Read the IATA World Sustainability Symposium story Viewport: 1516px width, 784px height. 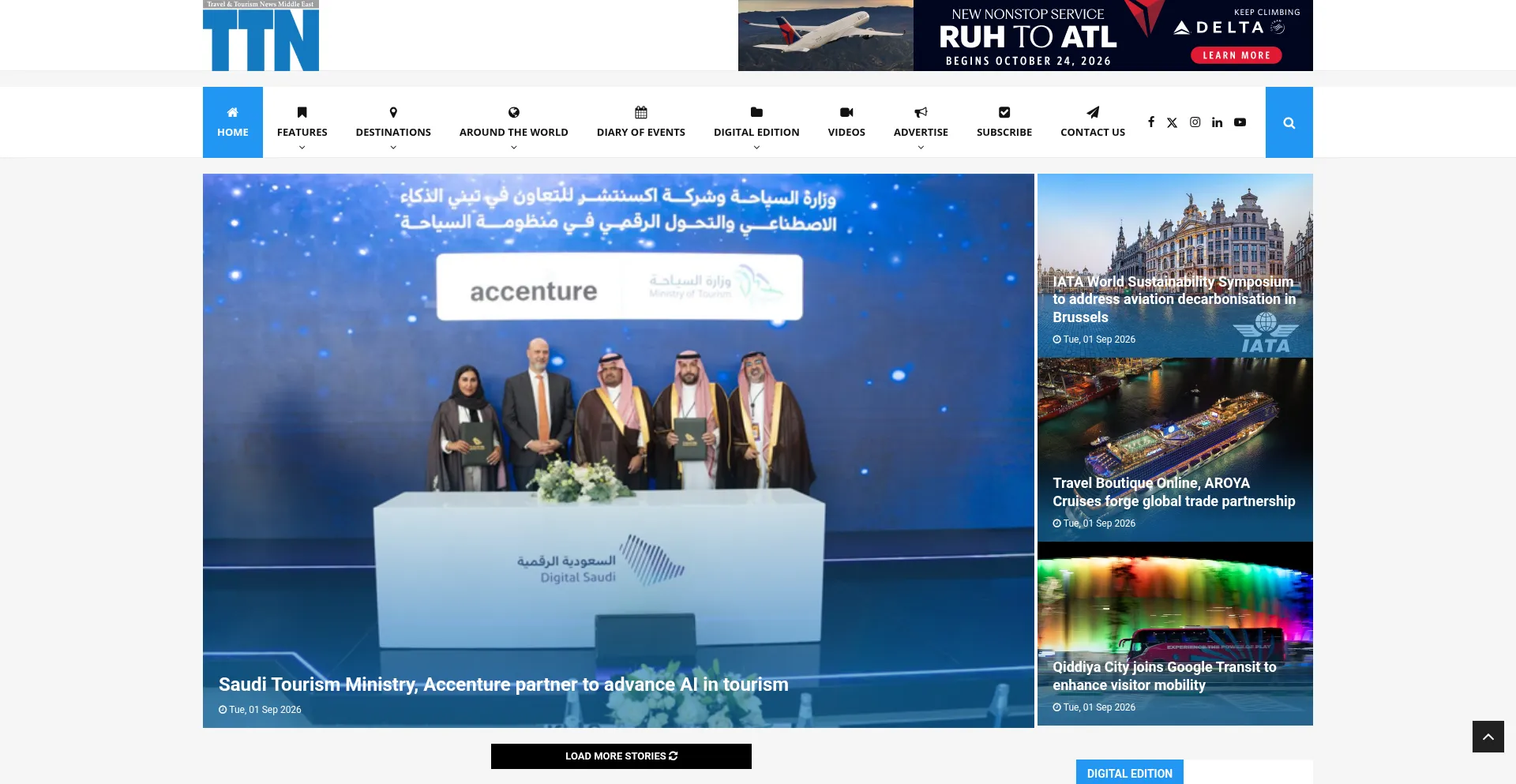pos(1174,299)
